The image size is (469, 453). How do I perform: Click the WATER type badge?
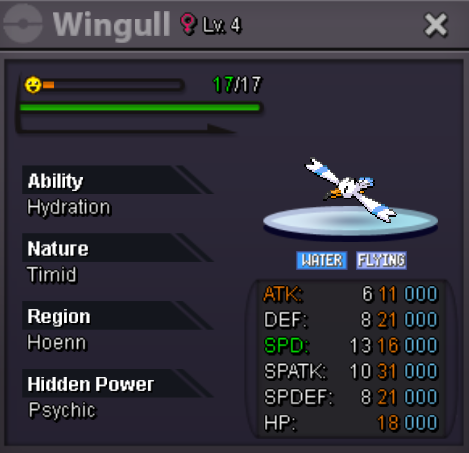[322, 260]
